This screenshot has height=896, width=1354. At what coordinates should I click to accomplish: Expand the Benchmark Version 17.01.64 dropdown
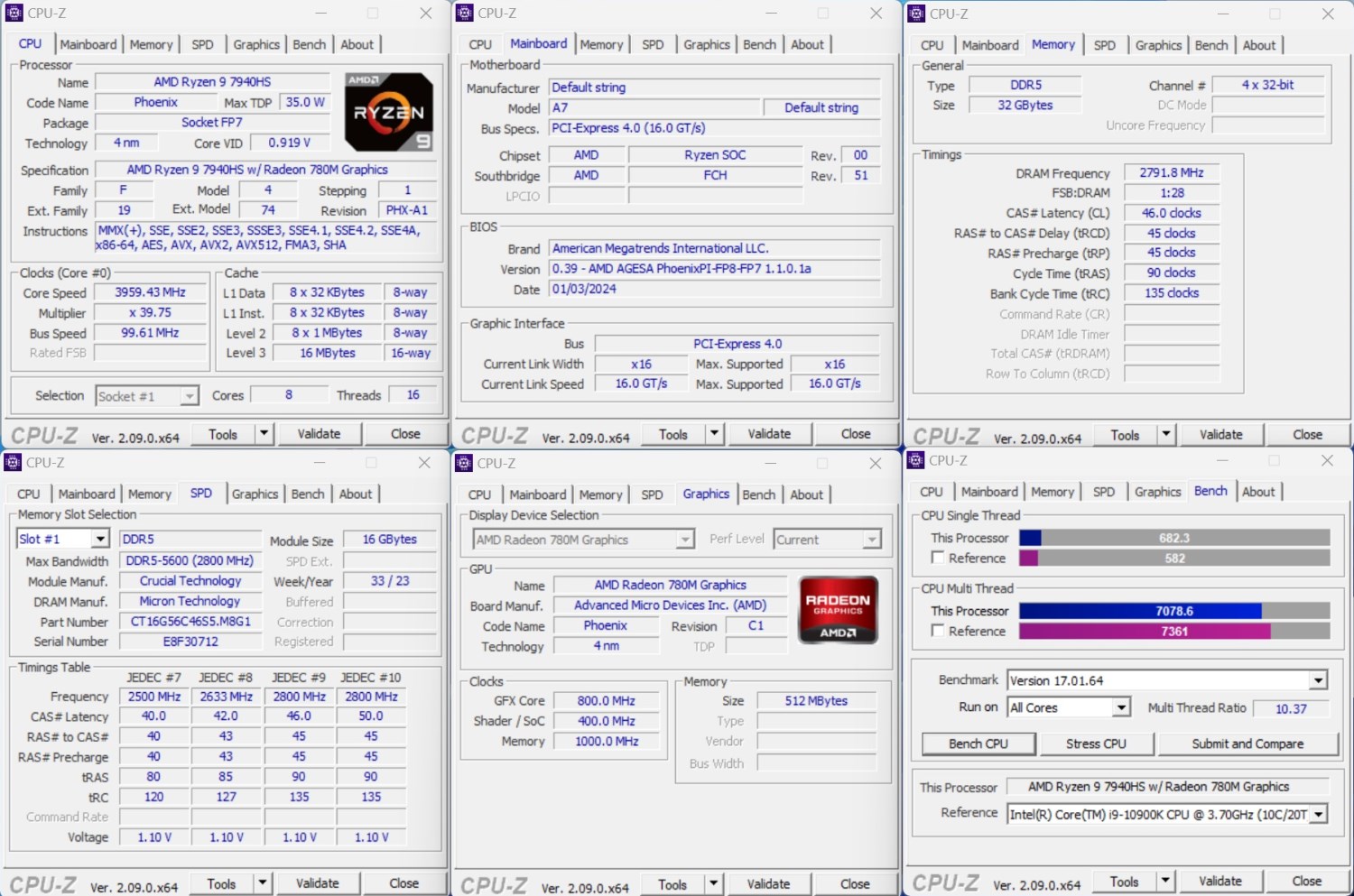[x=1318, y=680]
